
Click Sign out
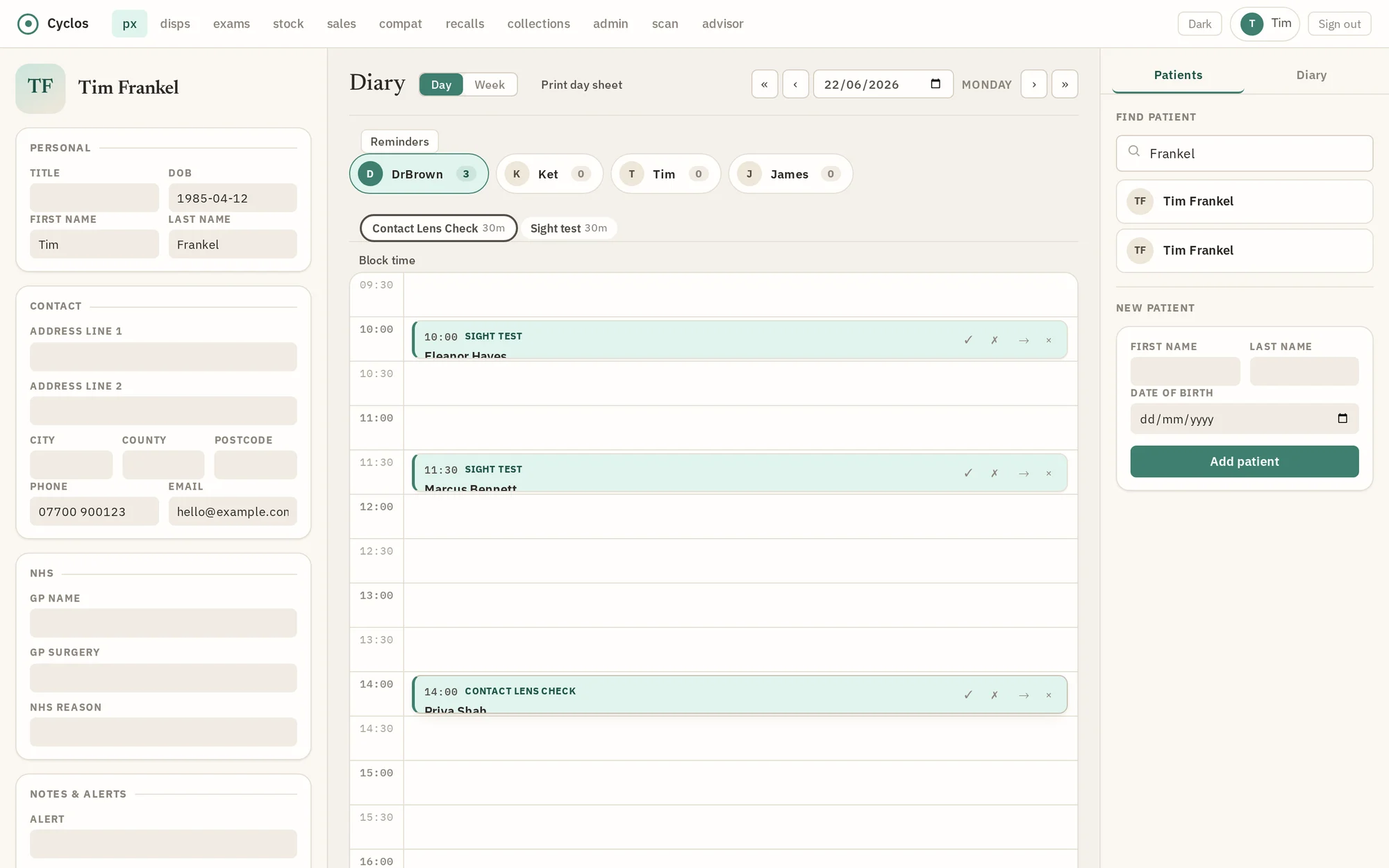pyautogui.click(x=1340, y=24)
